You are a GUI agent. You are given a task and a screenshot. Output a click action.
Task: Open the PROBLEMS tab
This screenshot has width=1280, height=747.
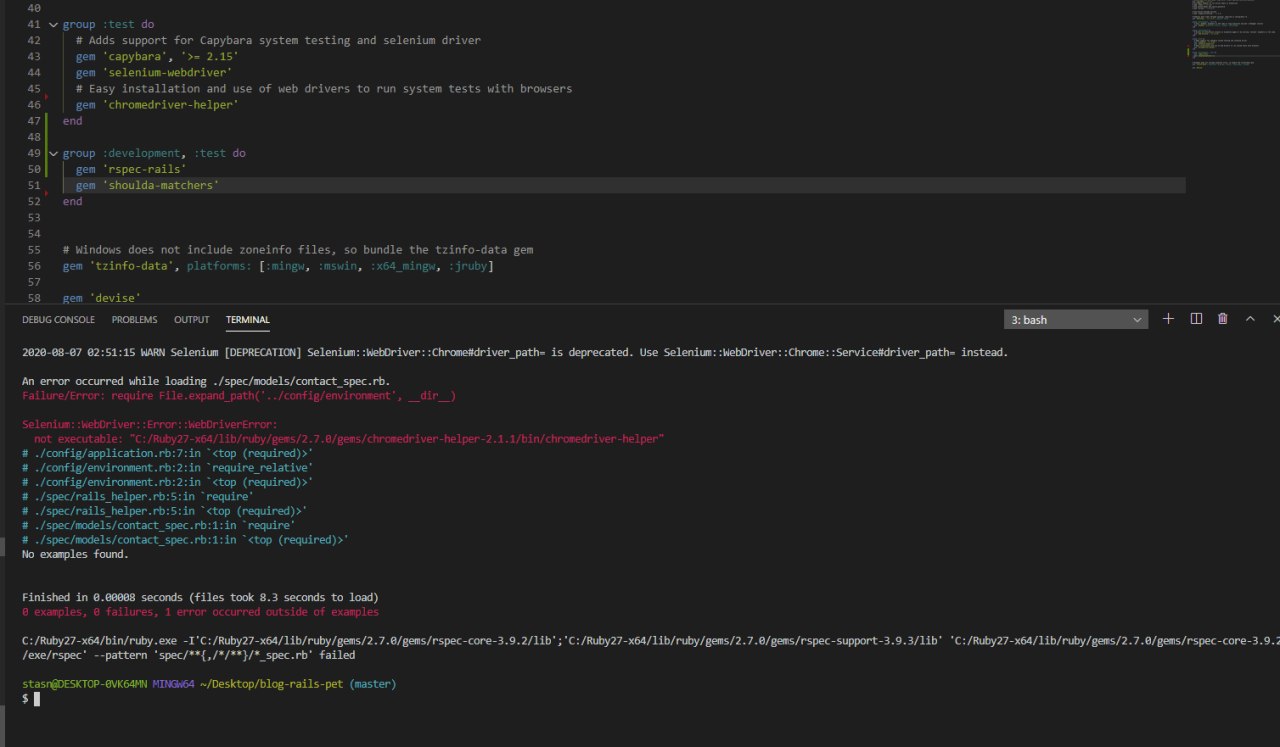[134, 320]
